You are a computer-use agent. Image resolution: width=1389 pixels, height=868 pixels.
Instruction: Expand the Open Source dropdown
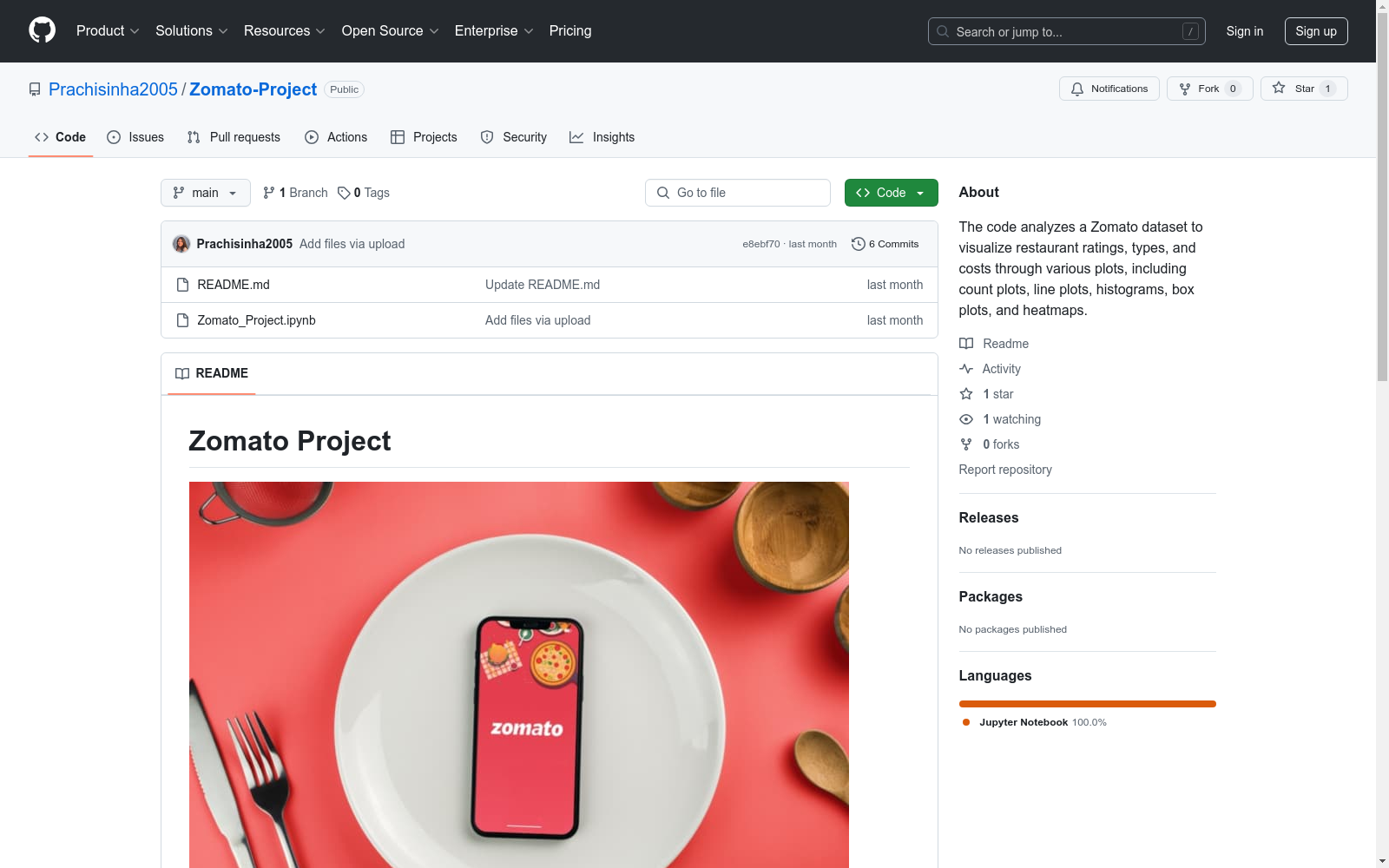pos(390,30)
